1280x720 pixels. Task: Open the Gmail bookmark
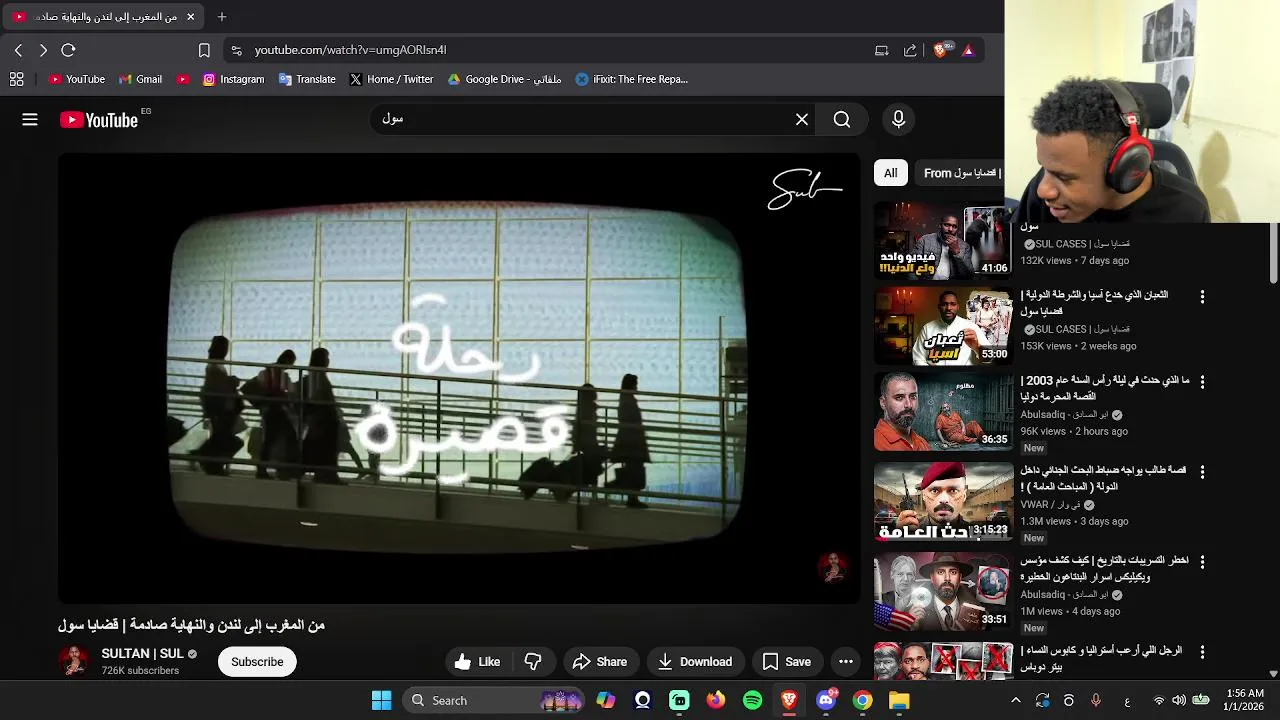[x=140, y=79]
